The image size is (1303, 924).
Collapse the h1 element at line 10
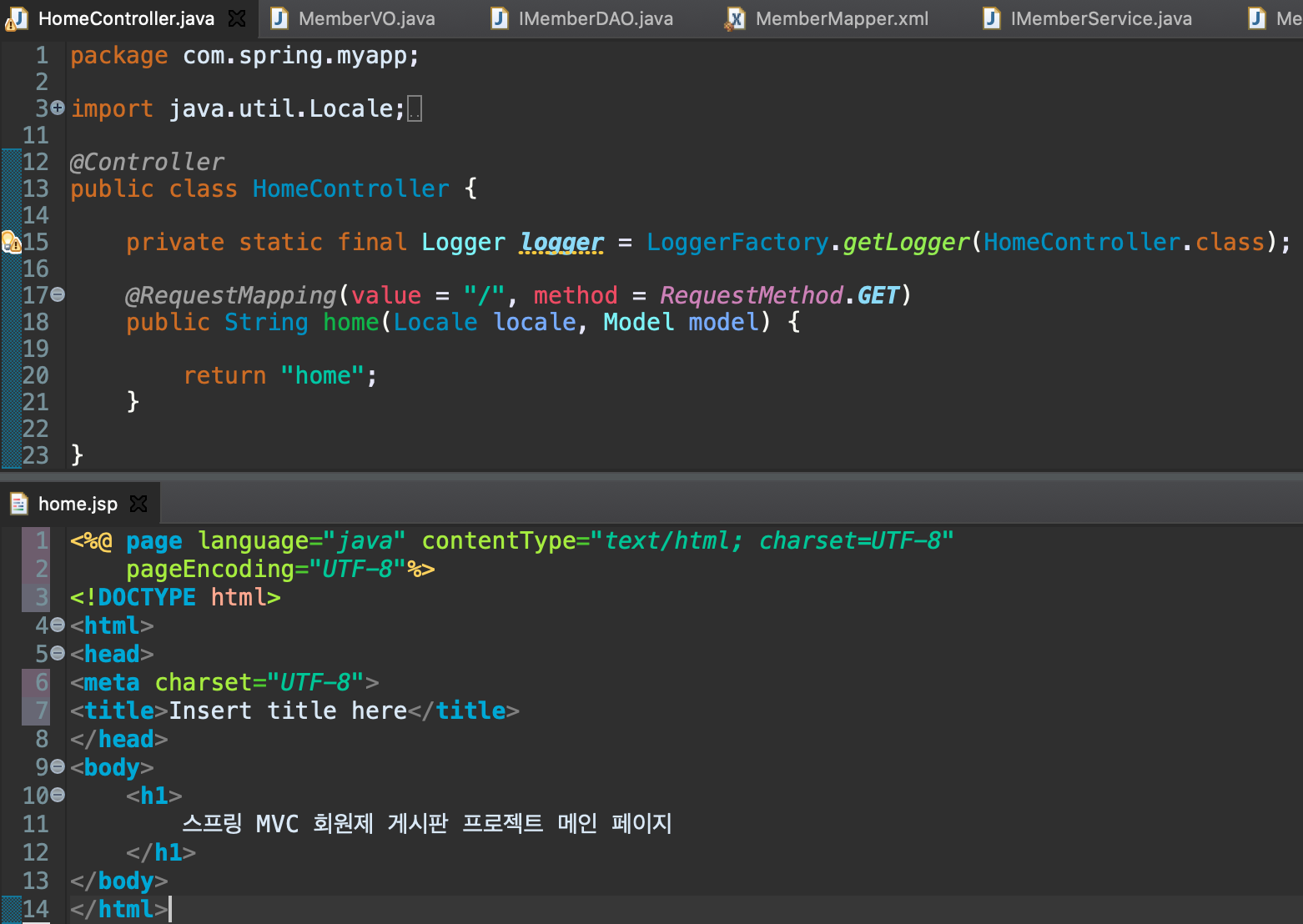pyautogui.click(x=57, y=796)
